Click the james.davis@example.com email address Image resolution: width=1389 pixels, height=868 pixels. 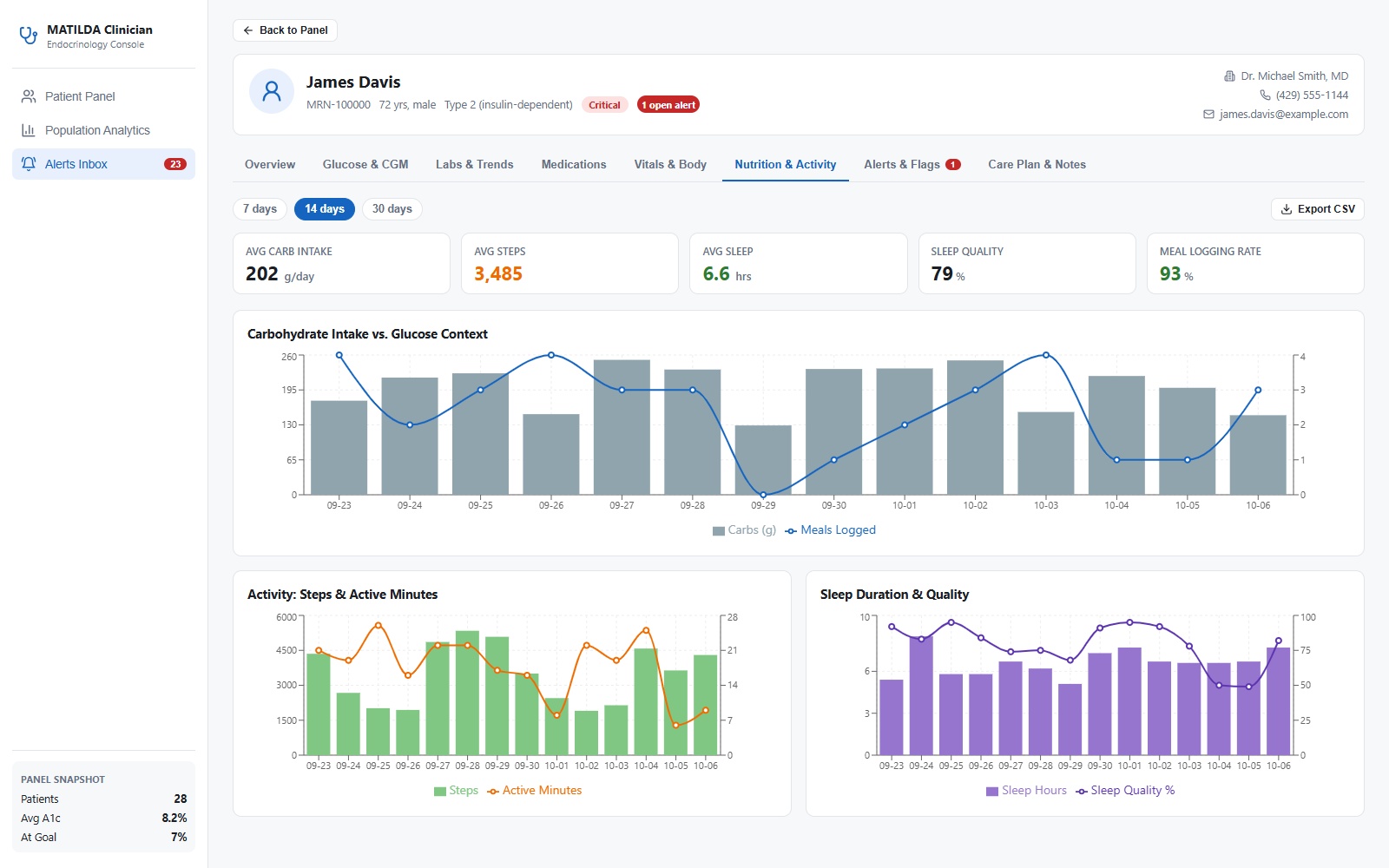[x=1284, y=115]
